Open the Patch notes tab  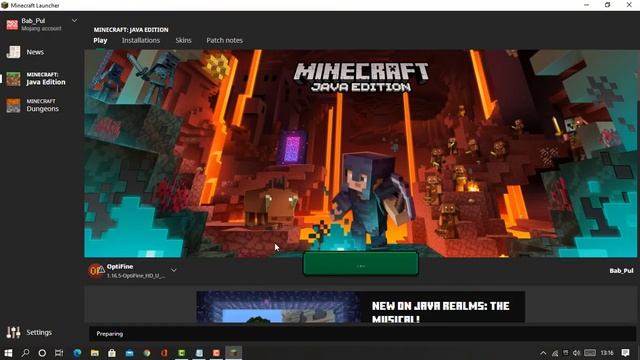tap(224, 40)
